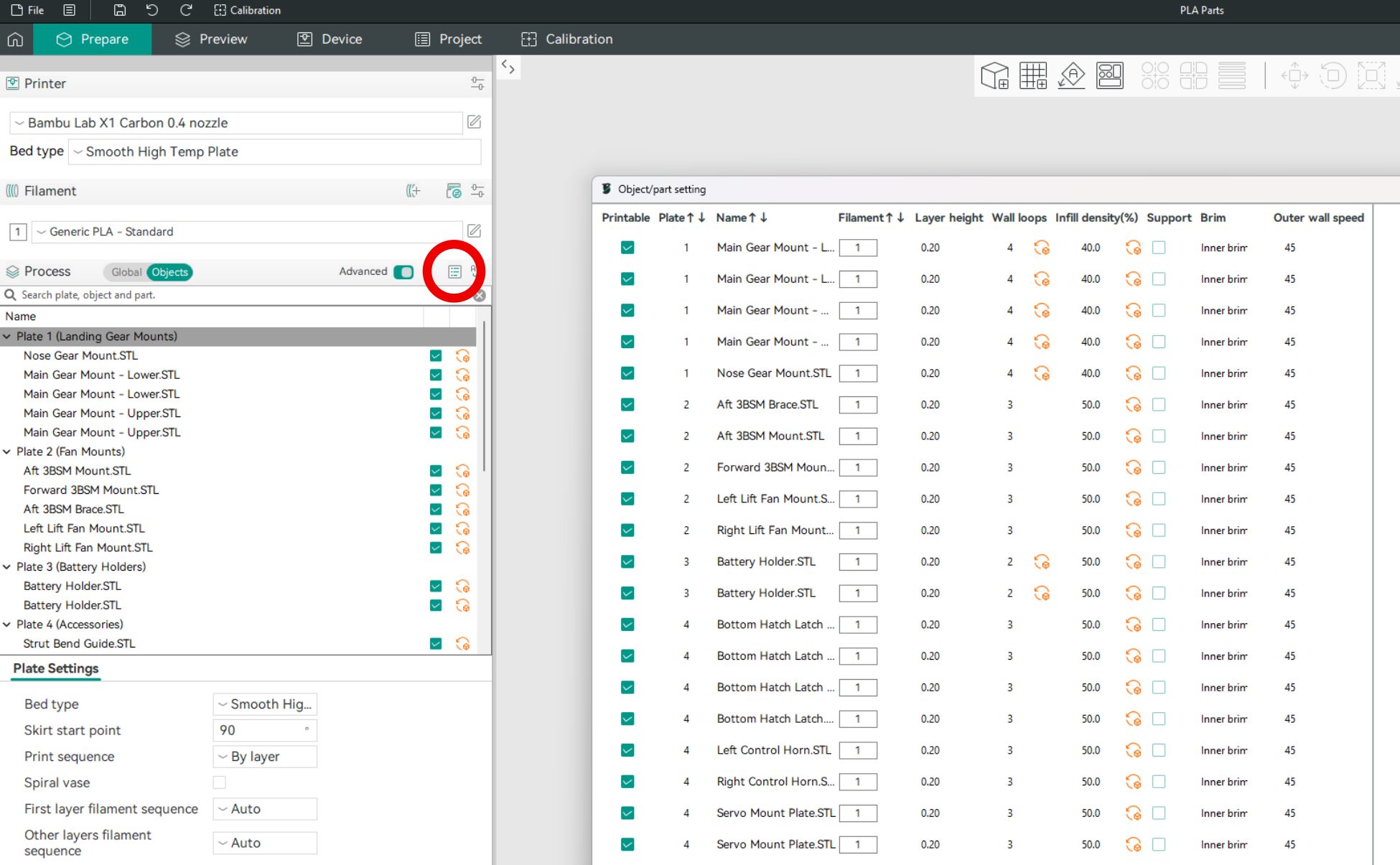Image resolution: width=1400 pixels, height=865 pixels.
Task: Reset infill density for Aft 3BSM Brace.STL table row
Action: (x=1134, y=405)
